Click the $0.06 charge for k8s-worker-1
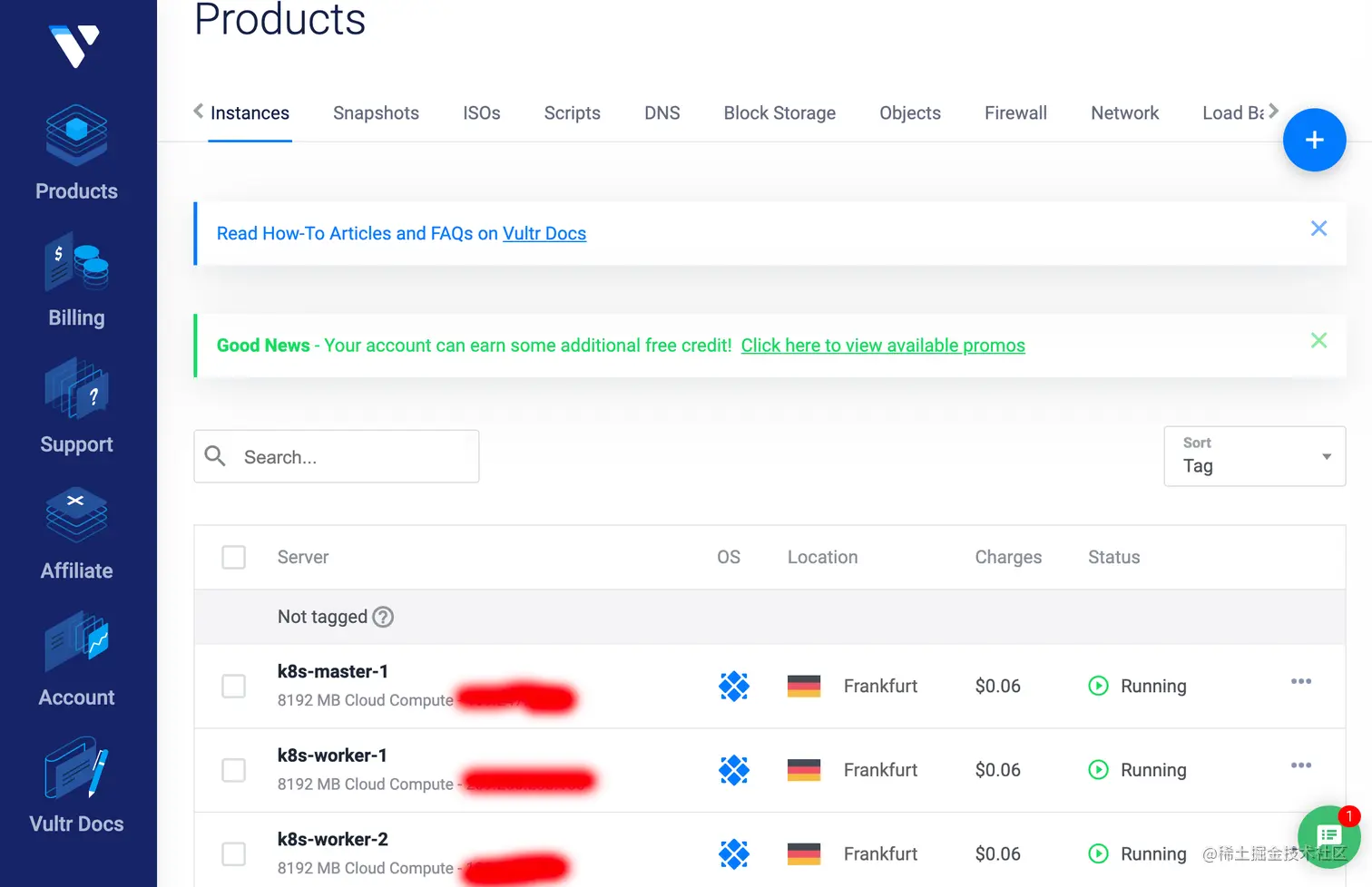The width and height of the screenshot is (1372, 887). pyautogui.click(x=998, y=770)
